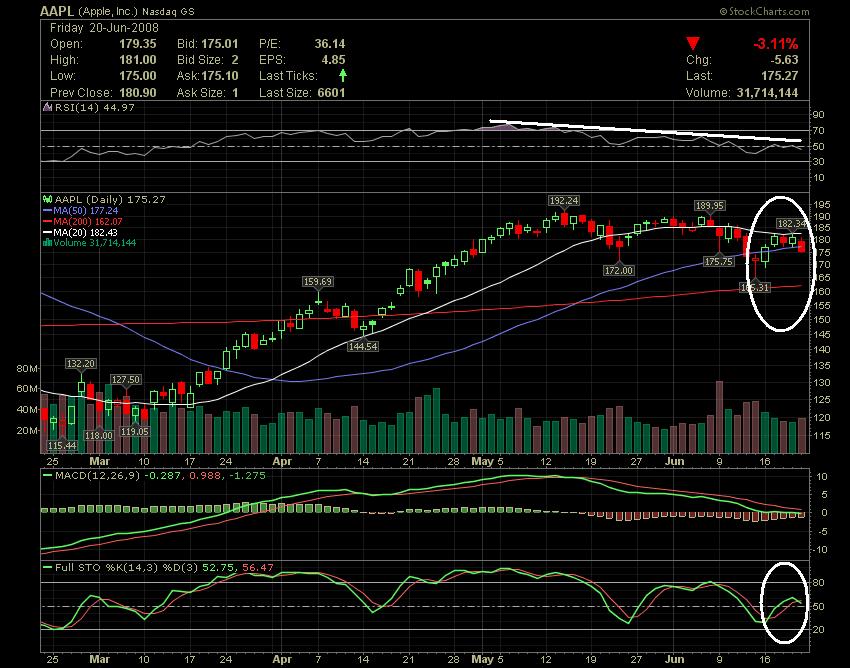Click the 189.95 price label
The height and width of the screenshot is (668, 850).
[x=710, y=205]
